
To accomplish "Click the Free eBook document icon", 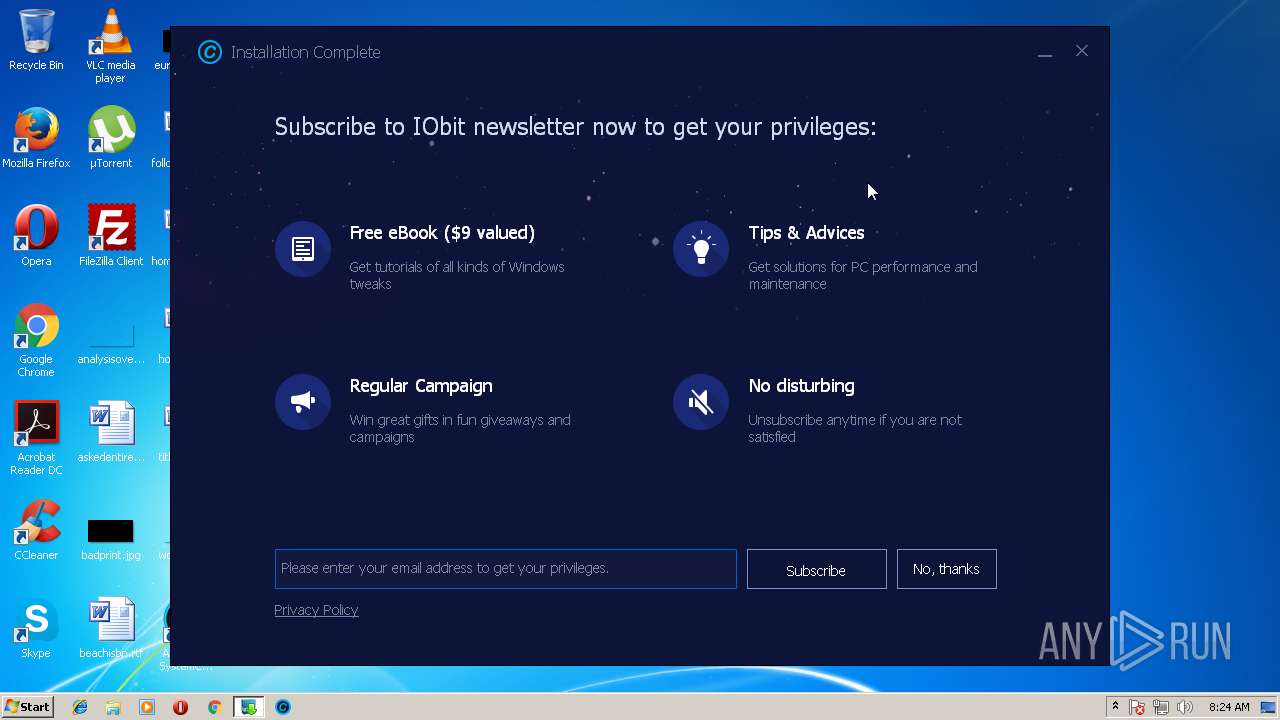I will tap(303, 249).
